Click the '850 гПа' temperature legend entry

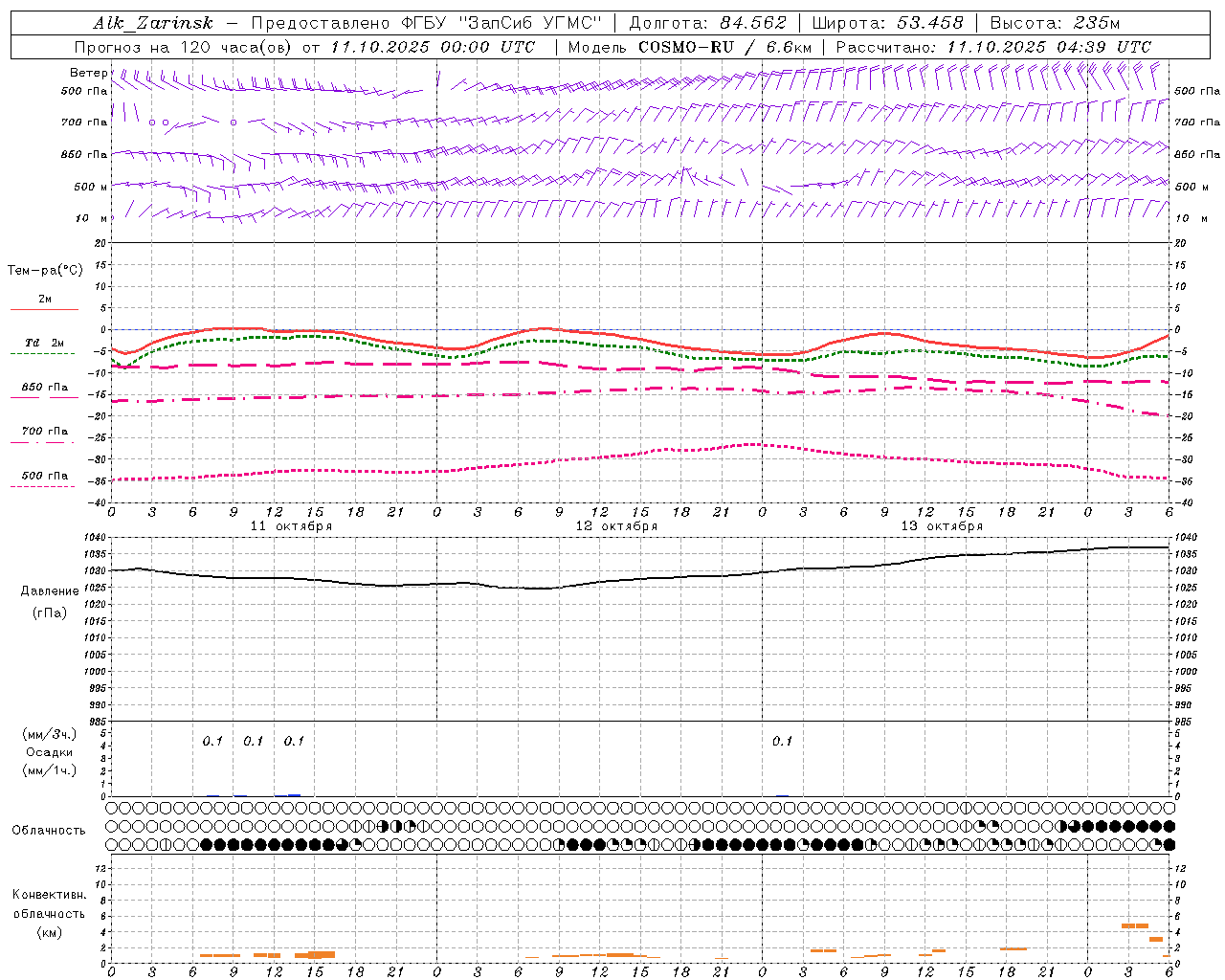click(x=44, y=388)
